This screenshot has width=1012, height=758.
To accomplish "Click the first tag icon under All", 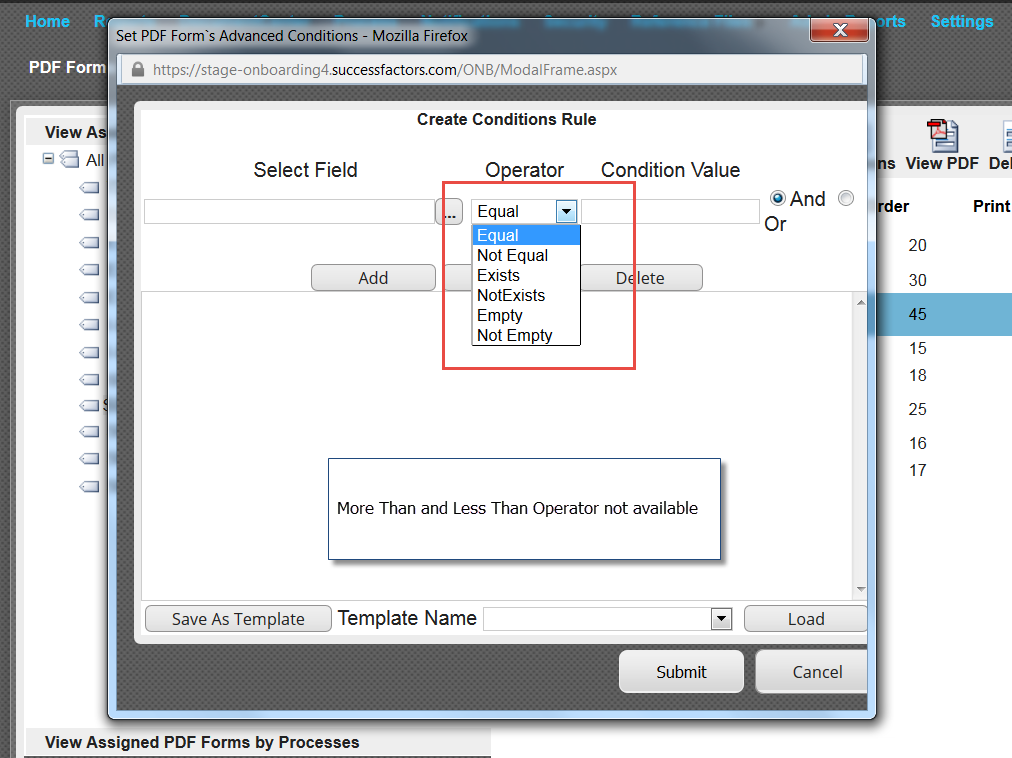I will [90, 188].
